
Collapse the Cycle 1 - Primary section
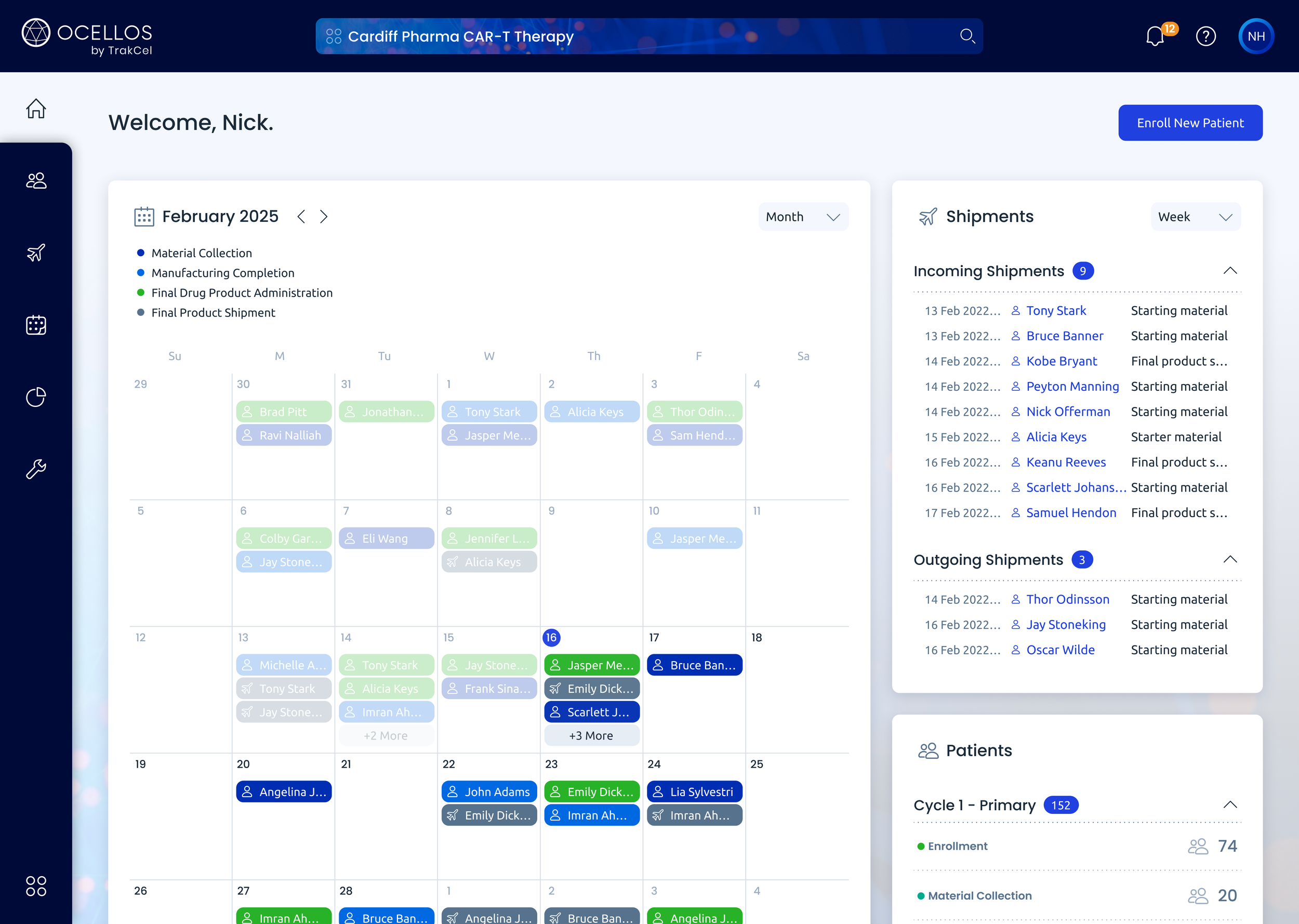[x=1229, y=804]
